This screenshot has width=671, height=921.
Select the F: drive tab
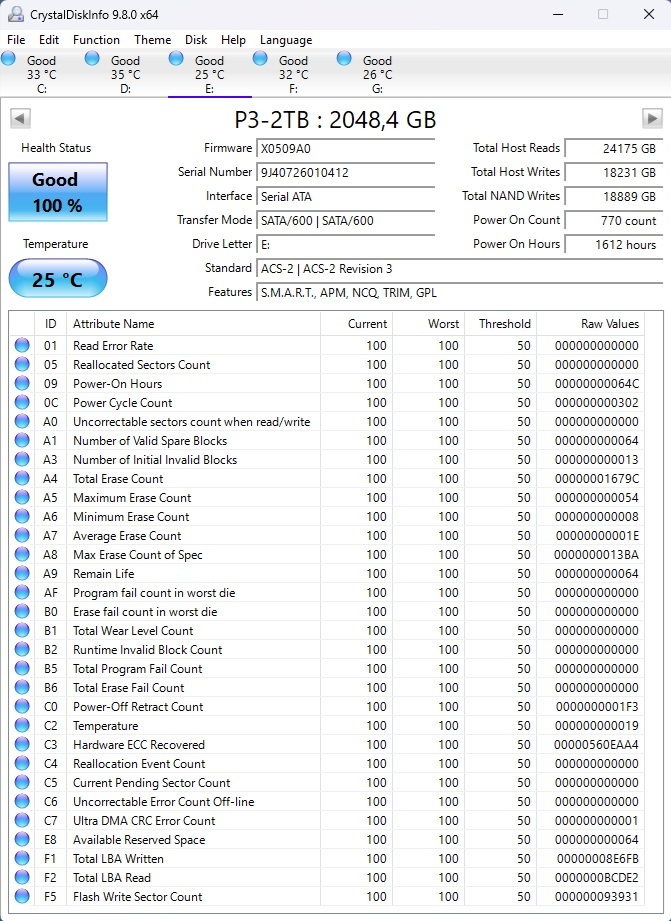[294, 74]
